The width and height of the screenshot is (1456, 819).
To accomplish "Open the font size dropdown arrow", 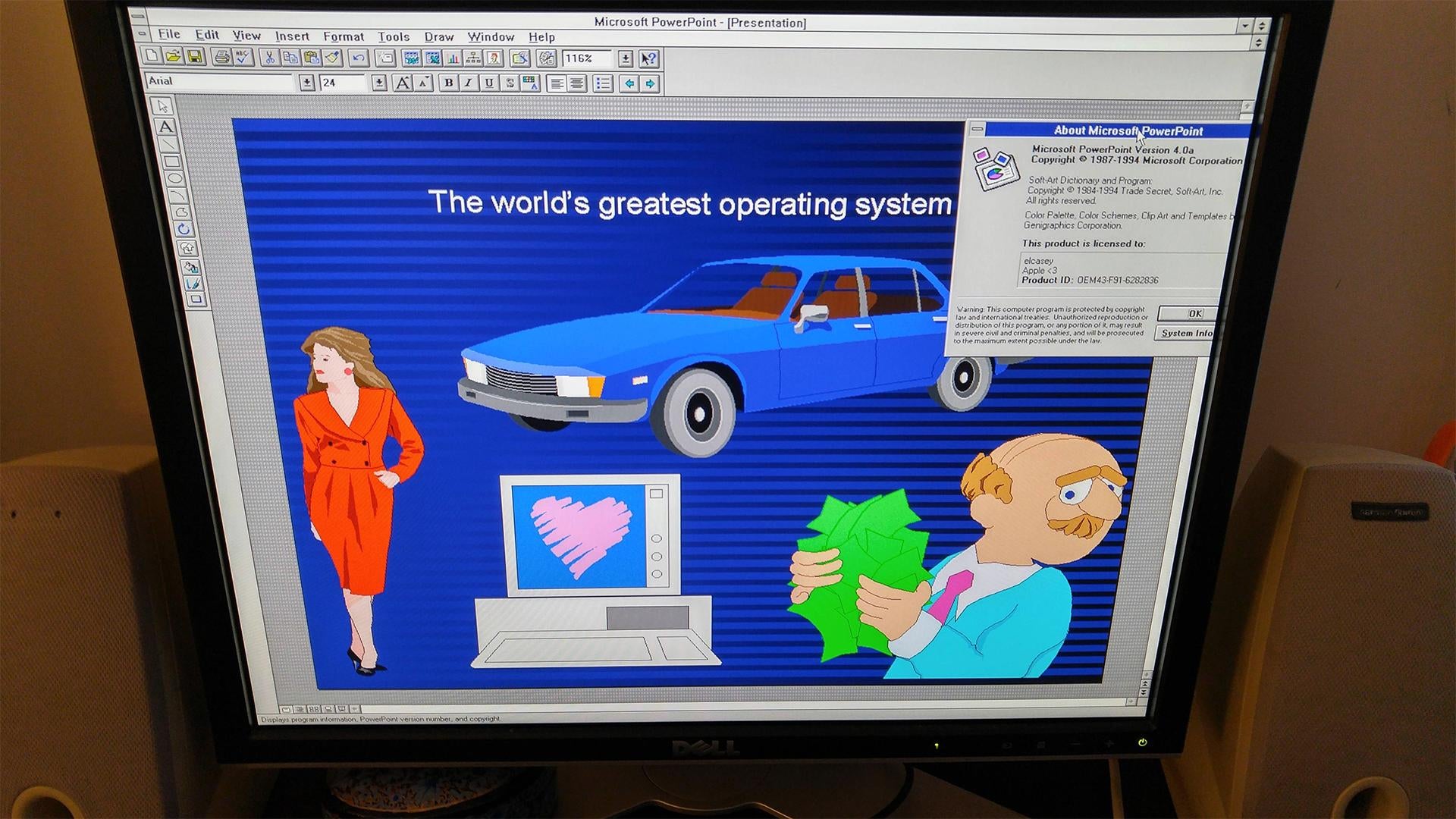I will click(379, 83).
